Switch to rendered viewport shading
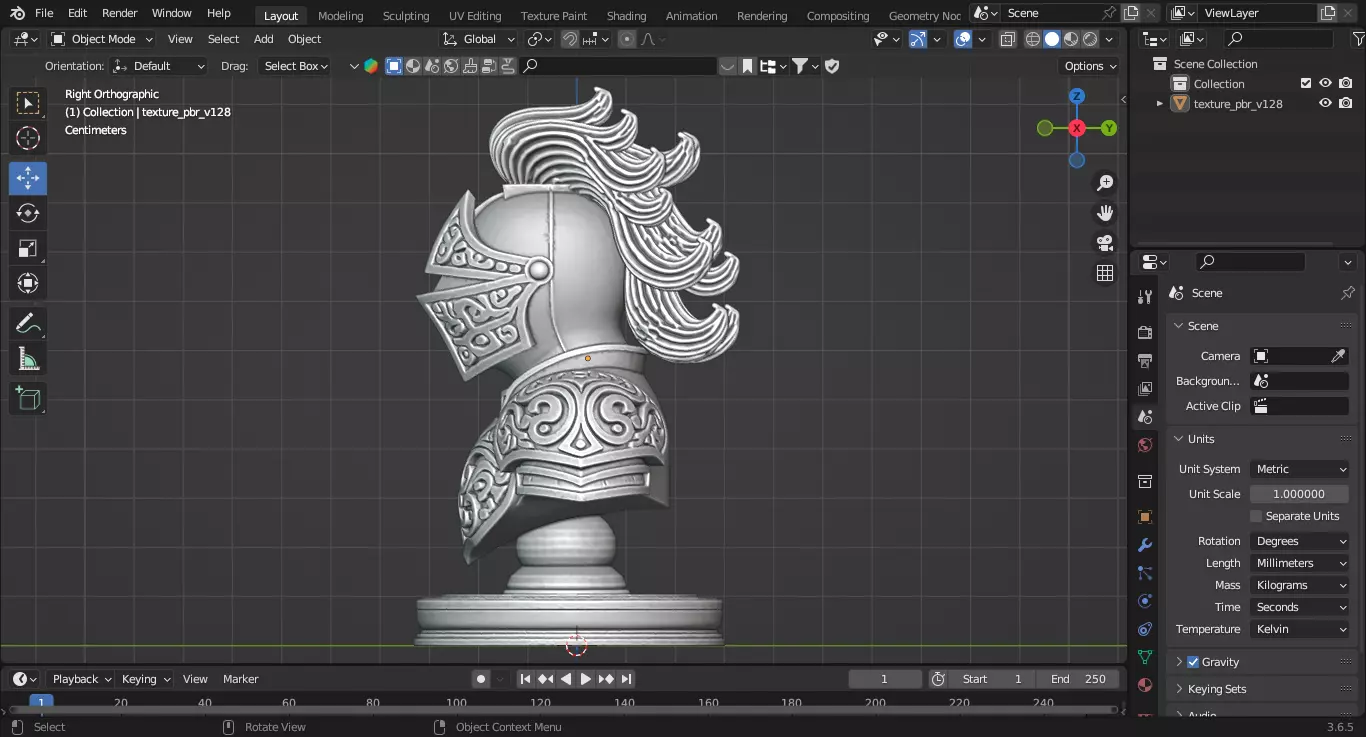Image resolution: width=1366 pixels, height=737 pixels. pos(1090,39)
